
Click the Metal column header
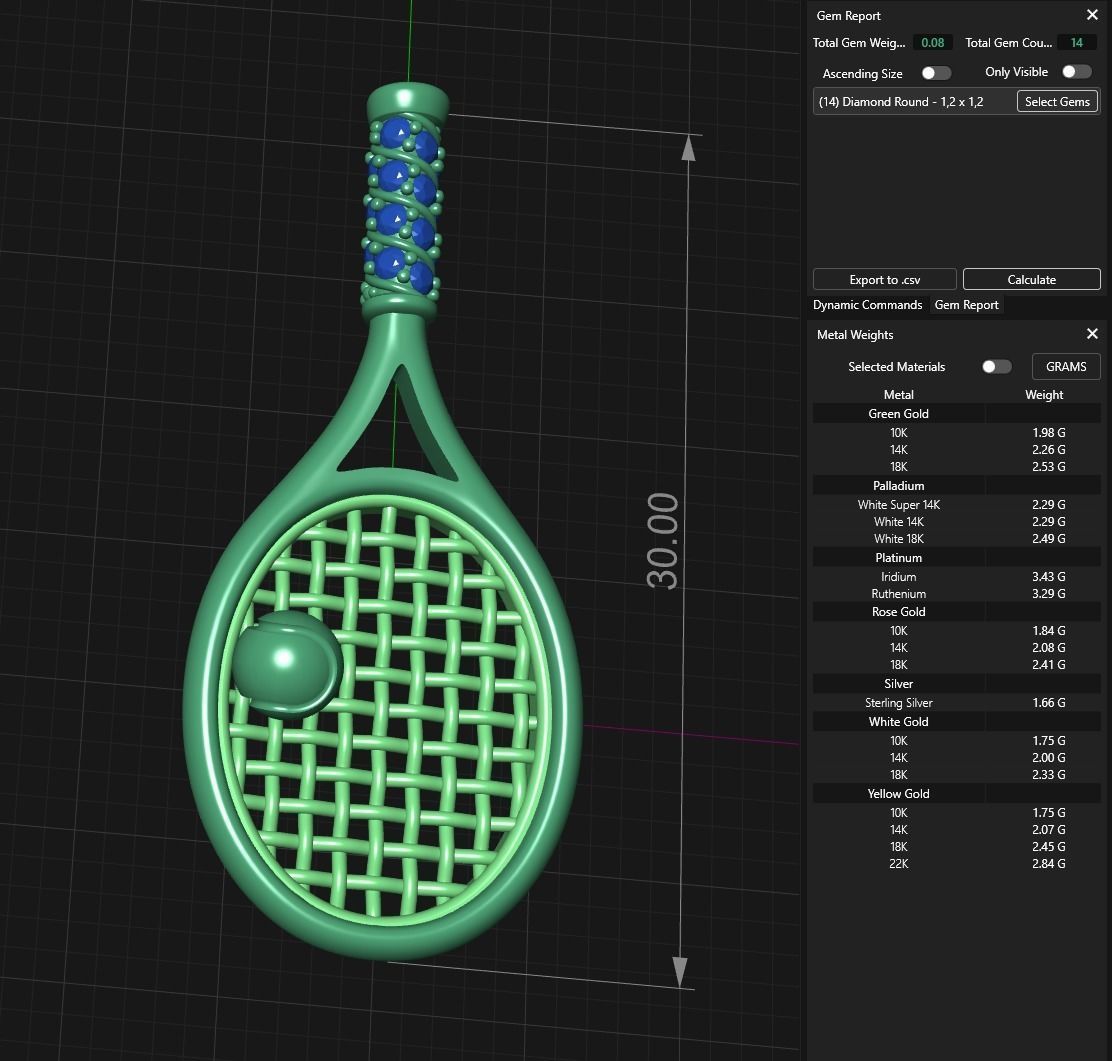(x=898, y=395)
